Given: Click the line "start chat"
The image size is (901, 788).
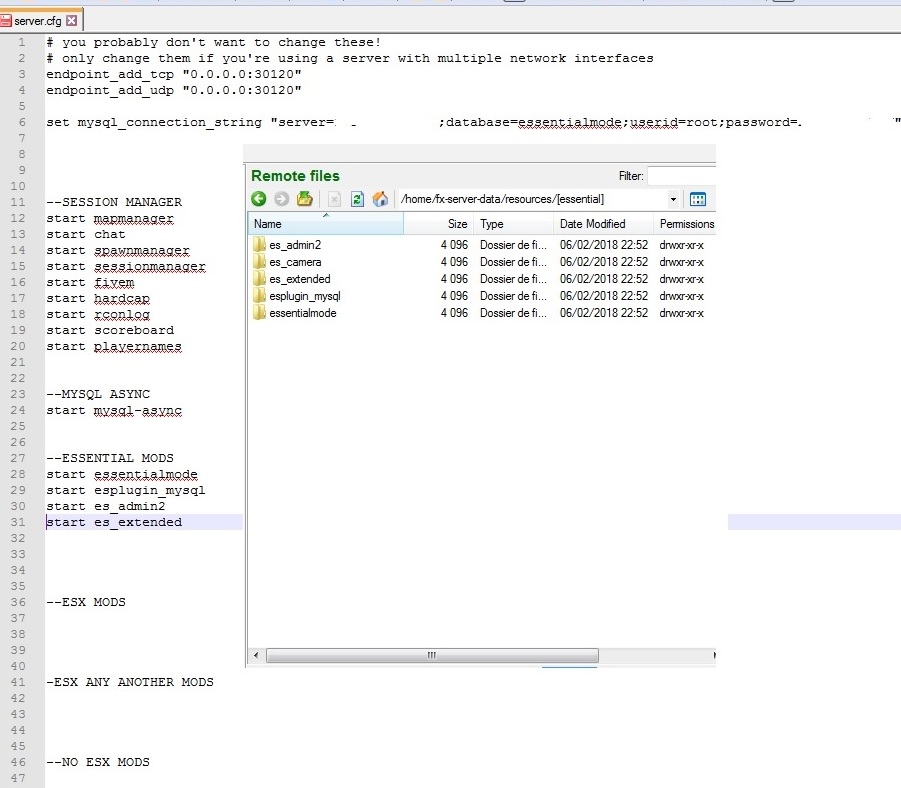Looking at the screenshot, I should 86,235.
